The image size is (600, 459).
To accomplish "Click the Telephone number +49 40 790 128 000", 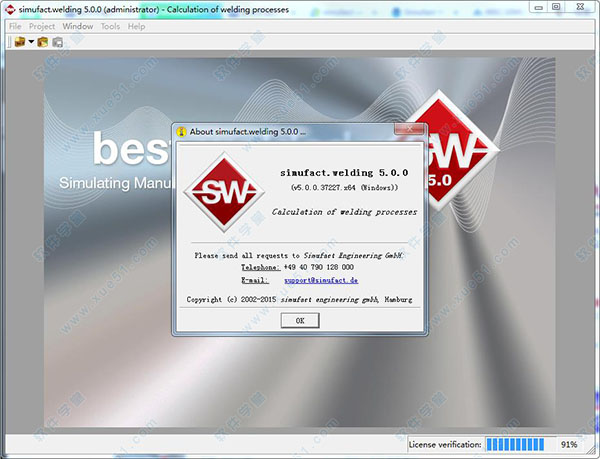I will tap(318, 267).
